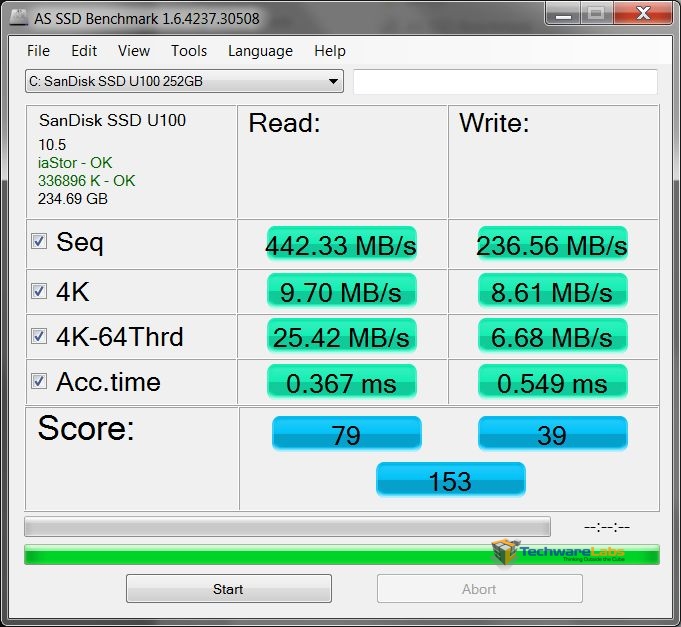Open the File menu
Viewport: 681px width, 627px height.
pos(38,51)
